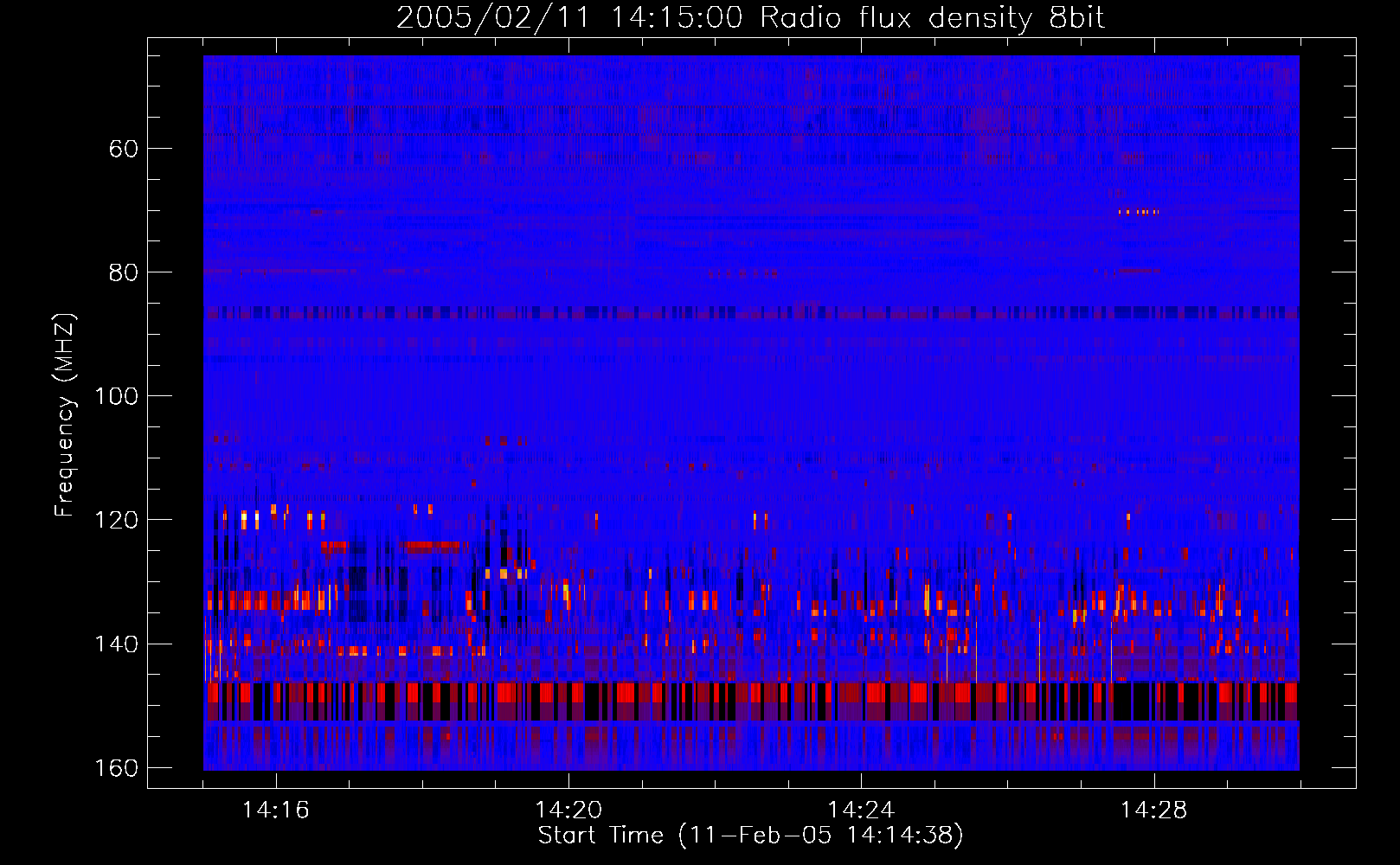This screenshot has height=865, width=1400.
Task: Click the 160 frequency axis label
Action: (x=116, y=768)
